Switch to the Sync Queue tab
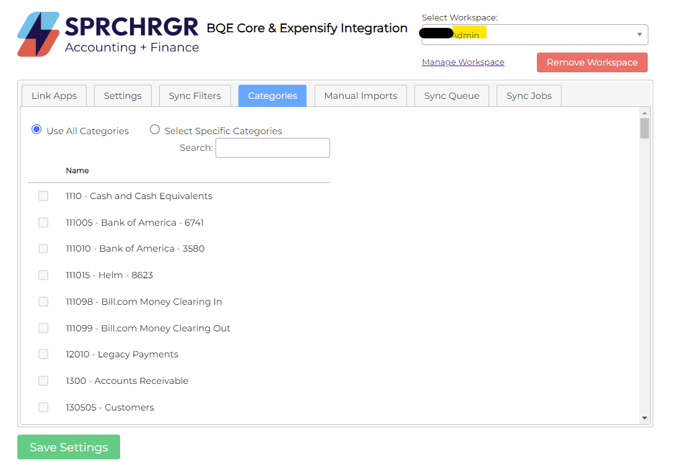Viewport: 688px width, 468px height. click(452, 96)
